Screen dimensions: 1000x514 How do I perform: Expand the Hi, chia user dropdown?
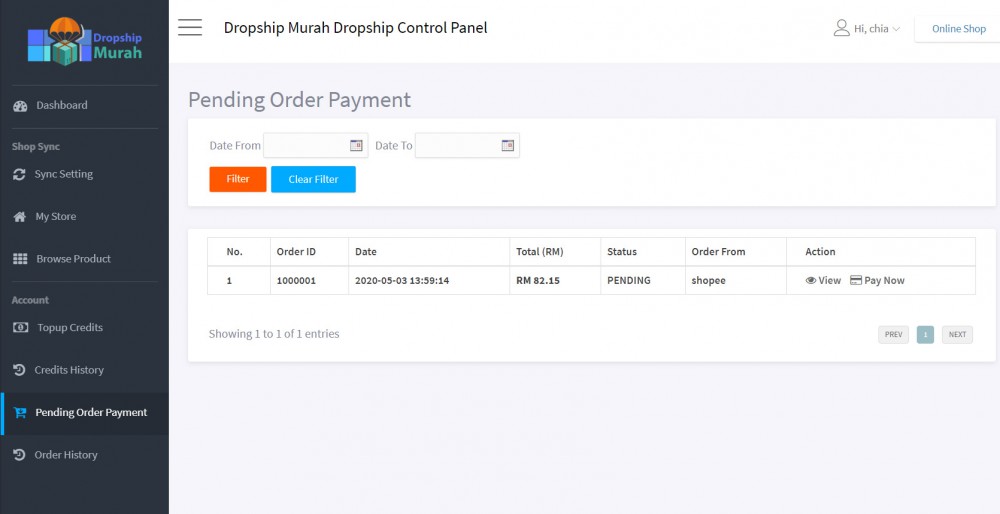pos(867,29)
